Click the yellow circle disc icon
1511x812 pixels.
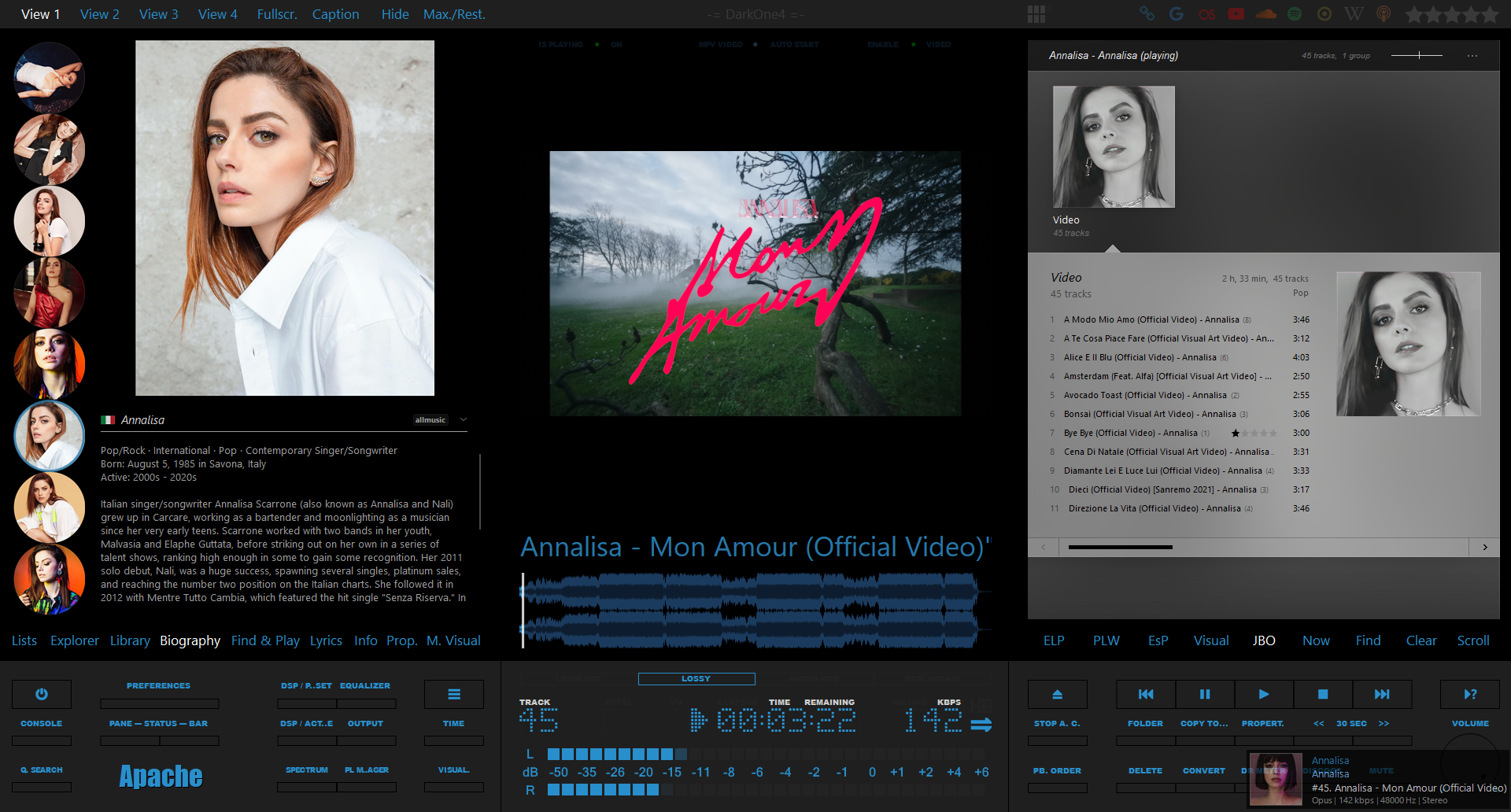[x=1324, y=14]
